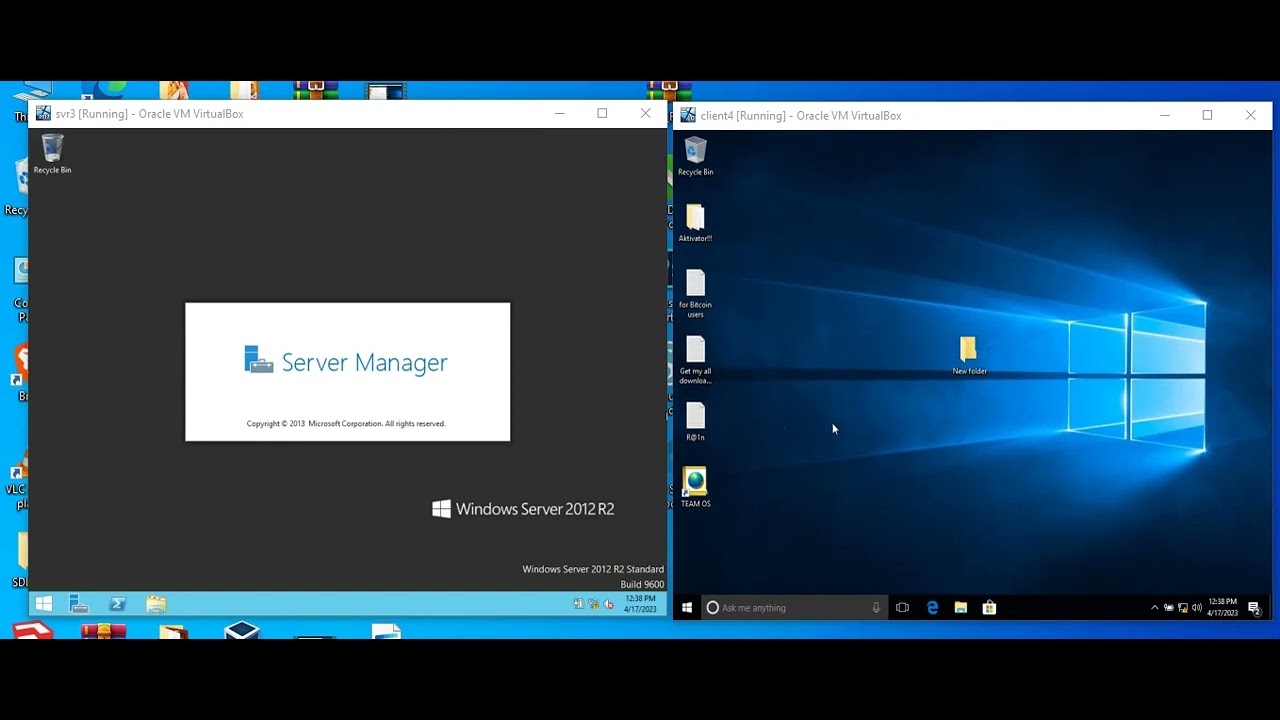Minimize the client4 VirtualBox window
Screen dimensions: 1280x720
point(1165,115)
